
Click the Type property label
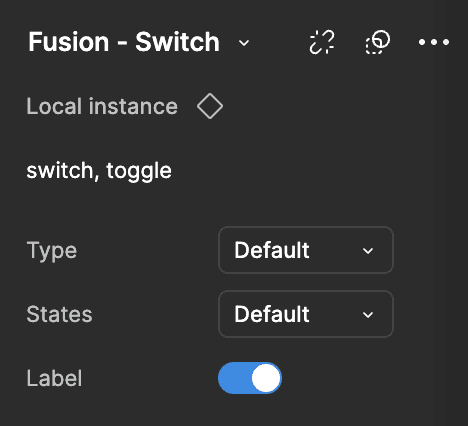tap(52, 251)
